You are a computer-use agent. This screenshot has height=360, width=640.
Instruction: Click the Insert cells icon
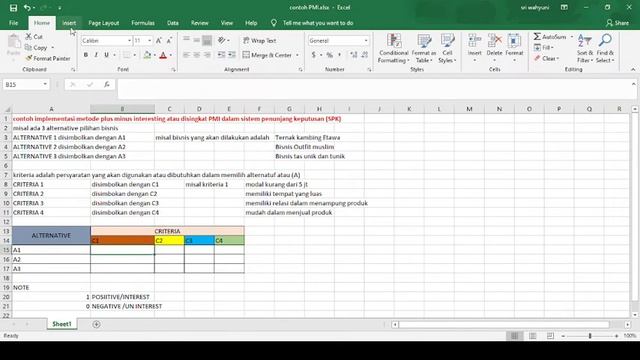[x=474, y=48]
